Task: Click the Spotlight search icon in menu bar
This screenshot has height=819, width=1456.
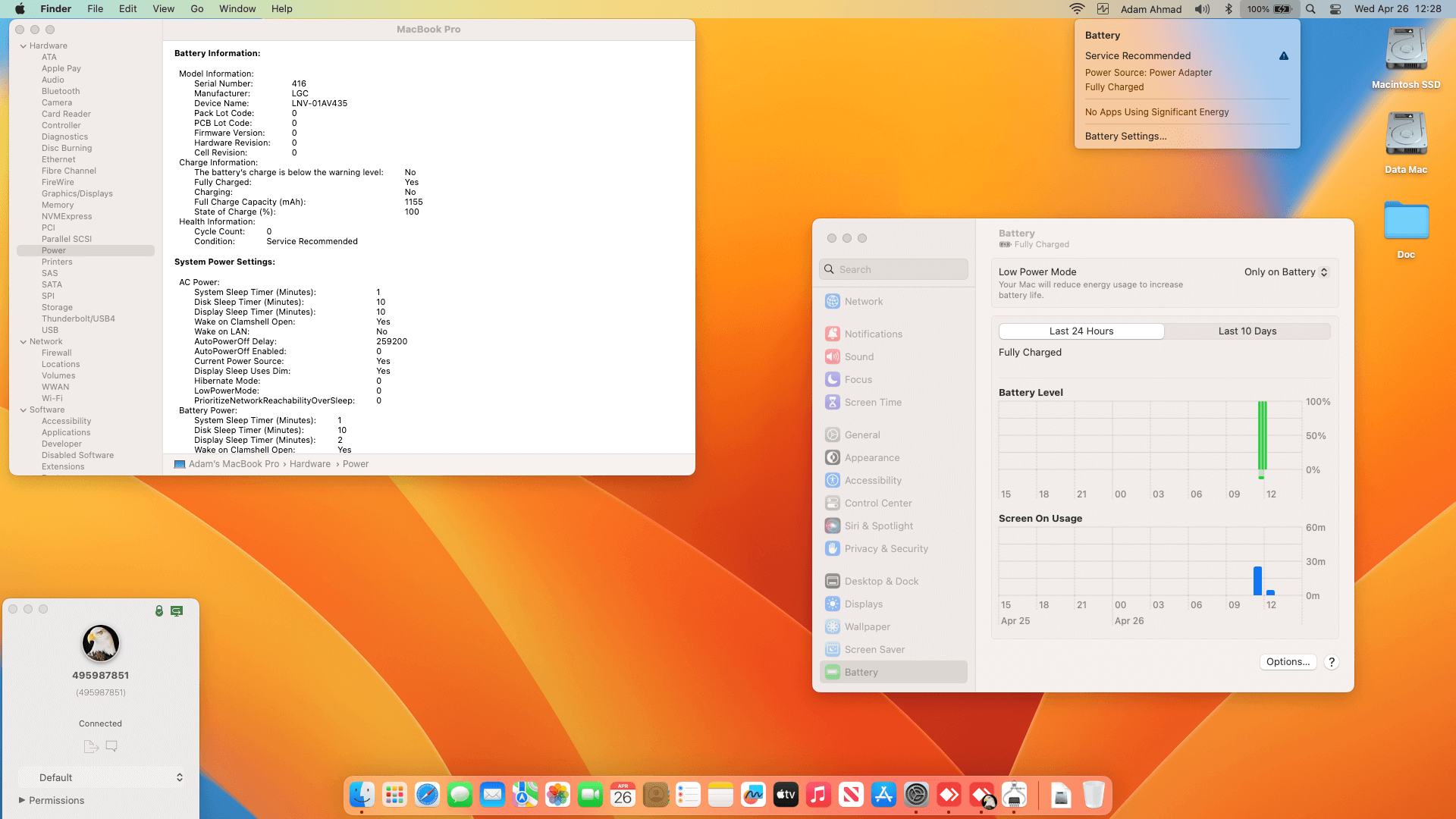Action: [1310, 9]
